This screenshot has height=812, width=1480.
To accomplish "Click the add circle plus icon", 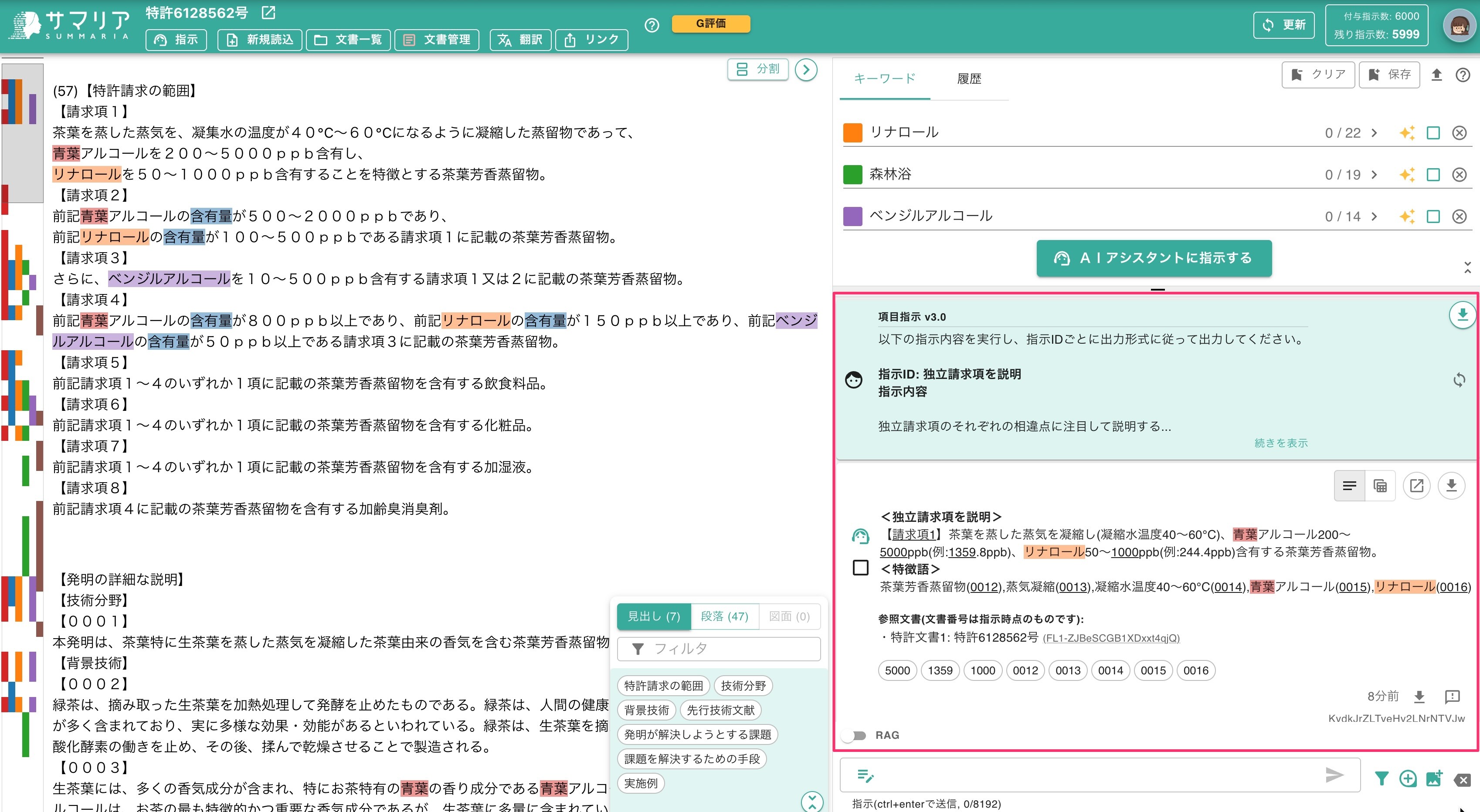I will pos(1408,779).
